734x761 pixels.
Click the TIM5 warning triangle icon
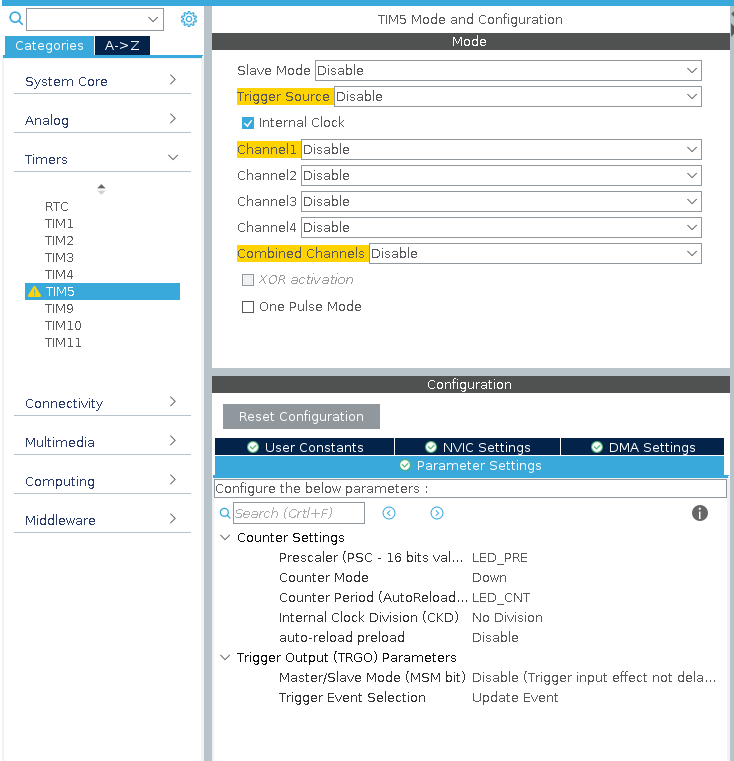pos(34,292)
